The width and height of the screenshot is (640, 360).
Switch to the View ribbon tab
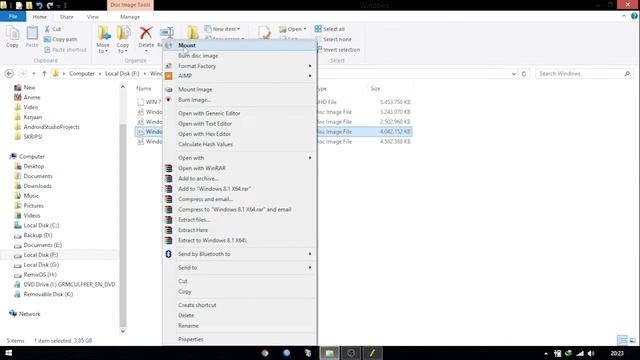pos(93,17)
